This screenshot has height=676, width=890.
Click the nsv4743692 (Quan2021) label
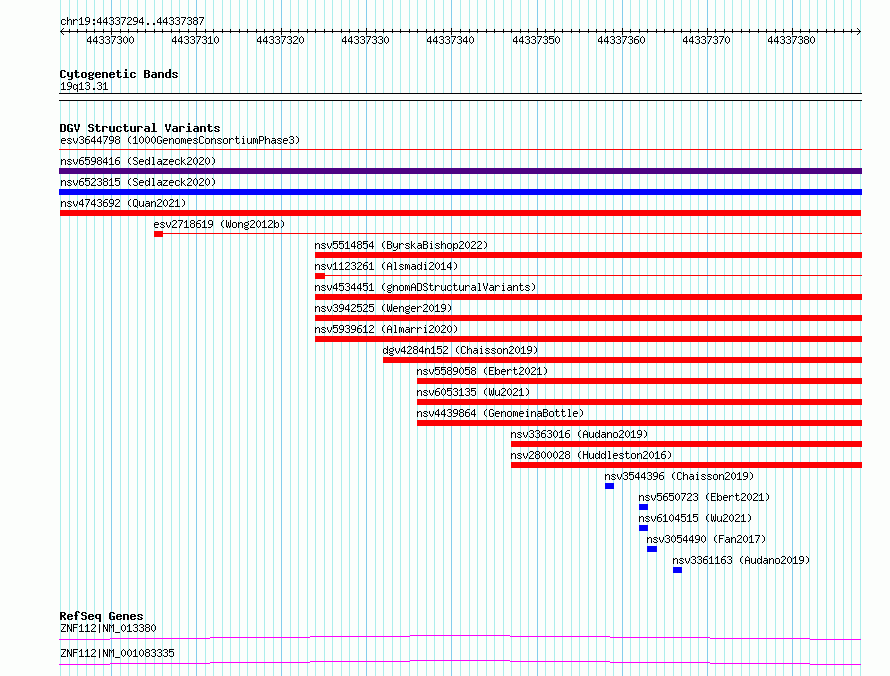tap(123, 203)
